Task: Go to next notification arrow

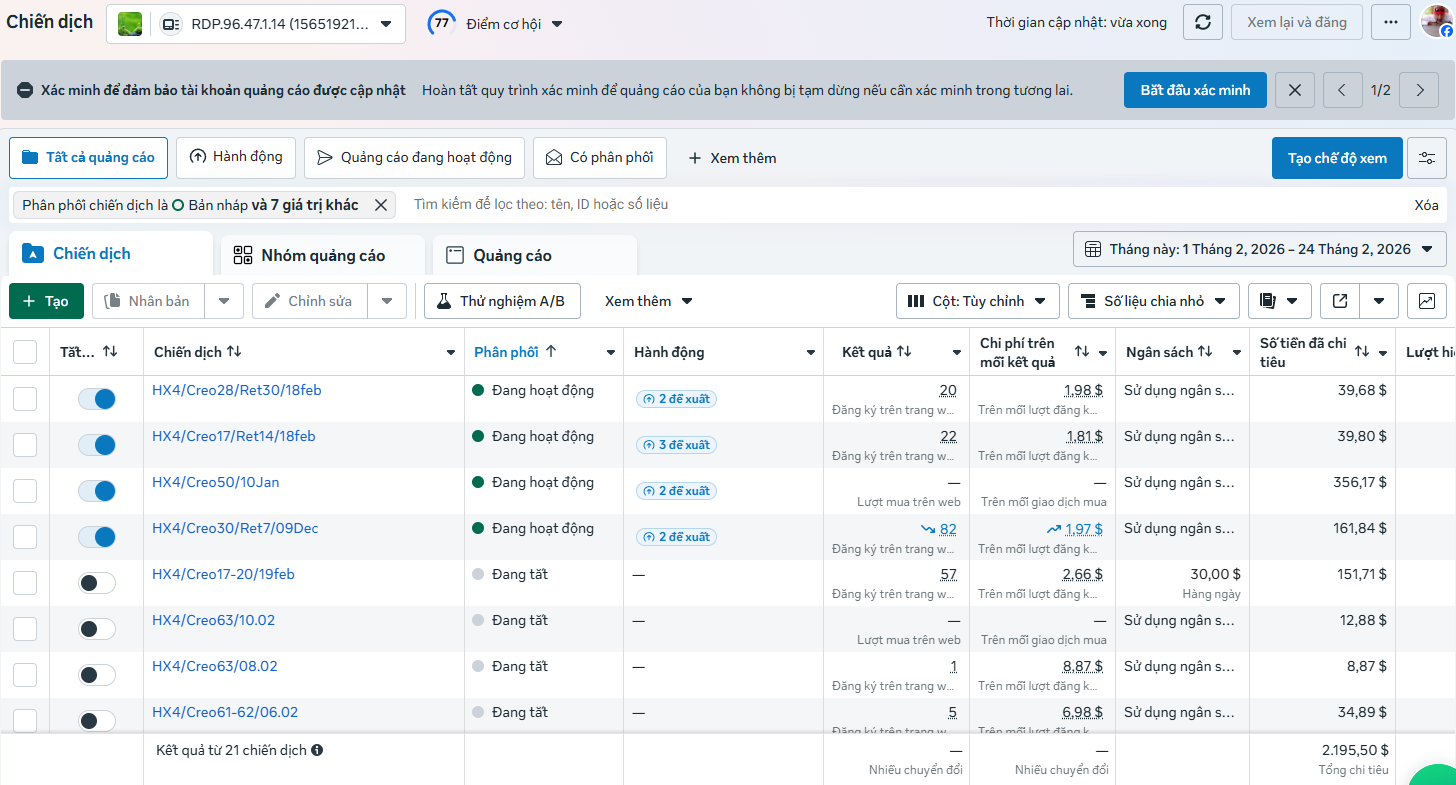Action: (x=1419, y=90)
